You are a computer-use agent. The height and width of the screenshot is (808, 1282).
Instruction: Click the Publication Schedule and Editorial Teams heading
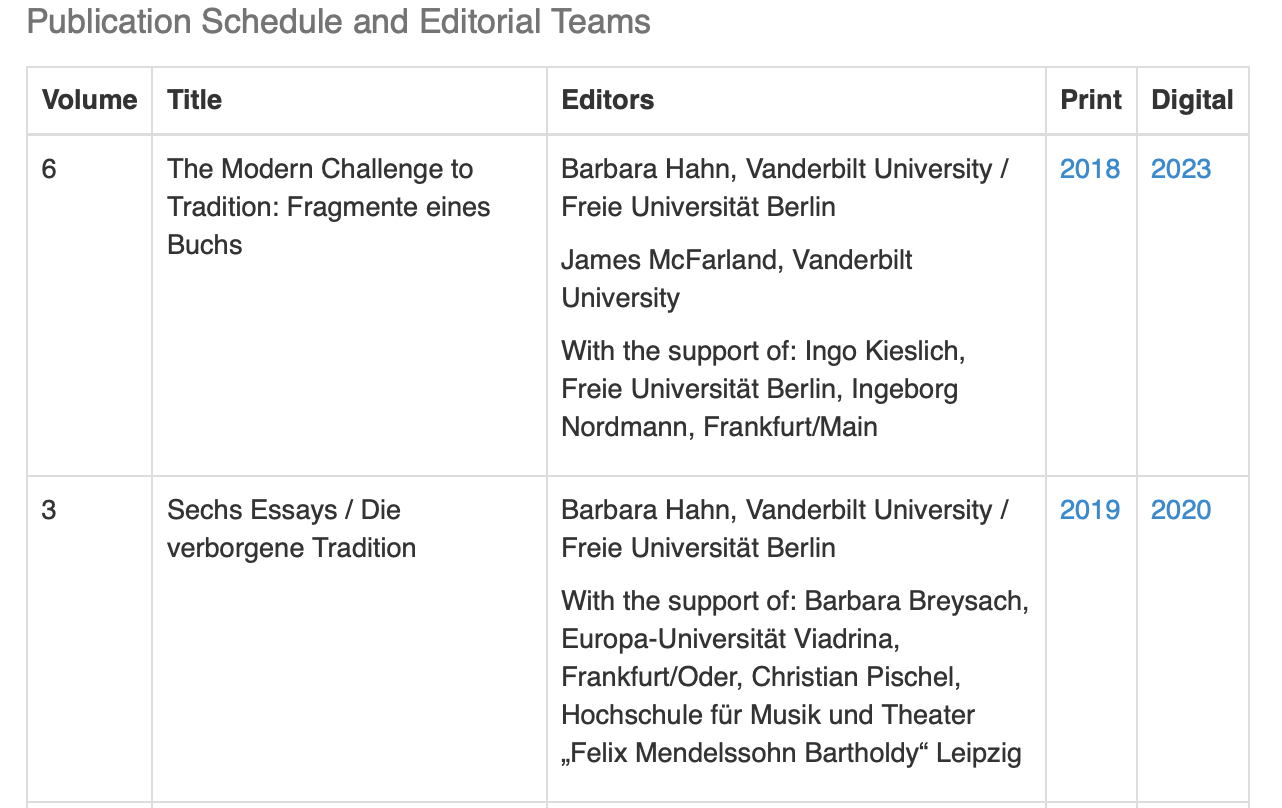point(338,22)
